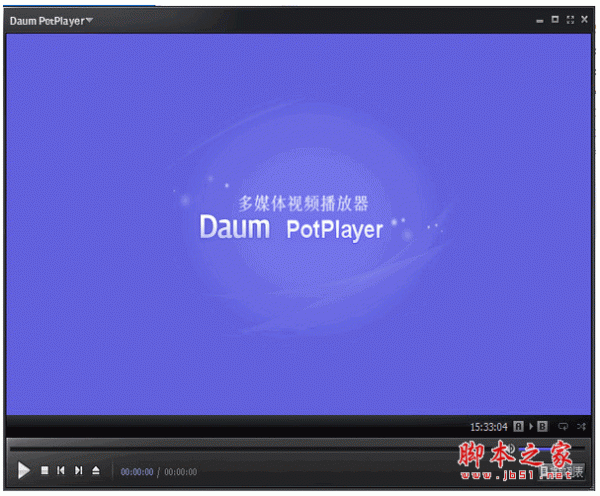Open the Daum PotPlayer main menu dropdown
The height and width of the screenshot is (496, 600).
[51, 21]
